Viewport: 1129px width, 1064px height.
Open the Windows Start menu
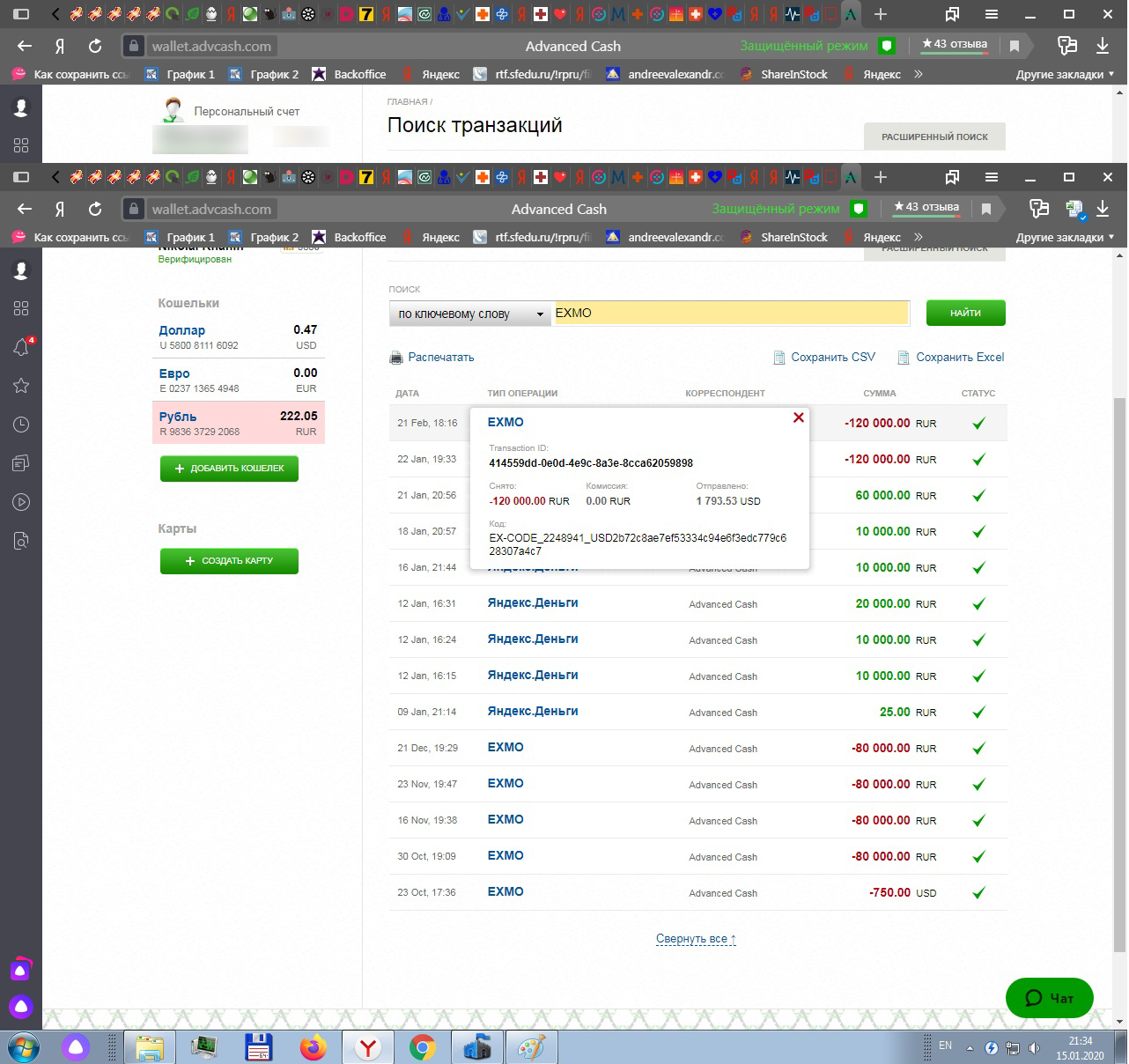[24, 1046]
